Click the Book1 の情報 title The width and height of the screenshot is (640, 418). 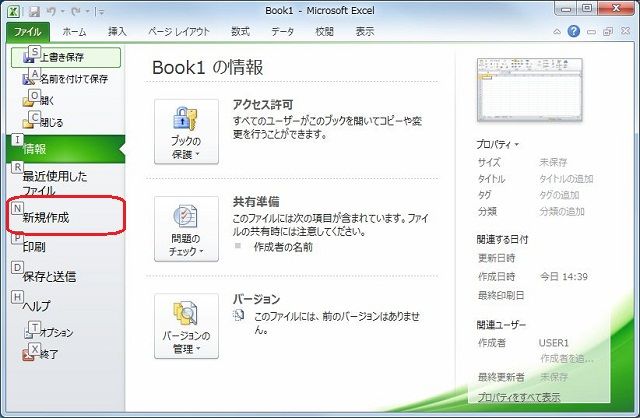click(208, 67)
